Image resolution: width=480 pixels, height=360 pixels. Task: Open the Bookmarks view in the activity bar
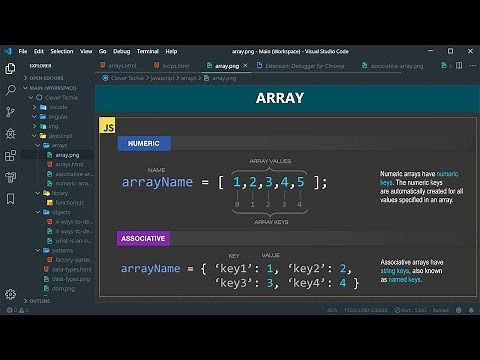pyautogui.click(x=10, y=199)
